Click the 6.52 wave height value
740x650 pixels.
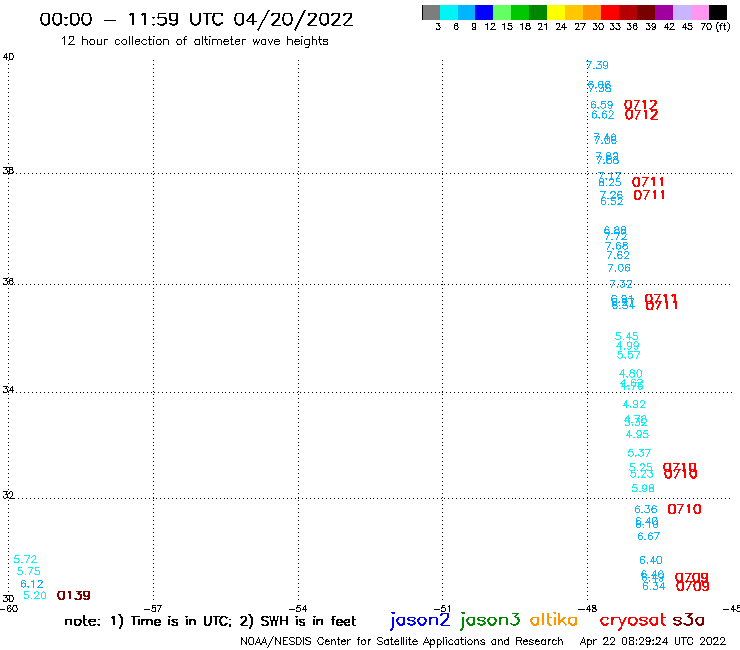click(x=612, y=202)
